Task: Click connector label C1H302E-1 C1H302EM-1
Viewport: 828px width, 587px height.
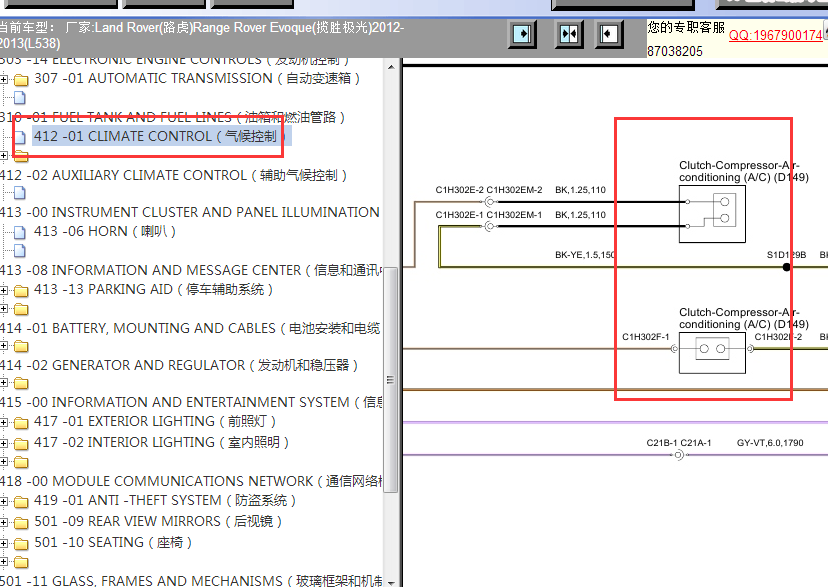Action: pos(488,215)
